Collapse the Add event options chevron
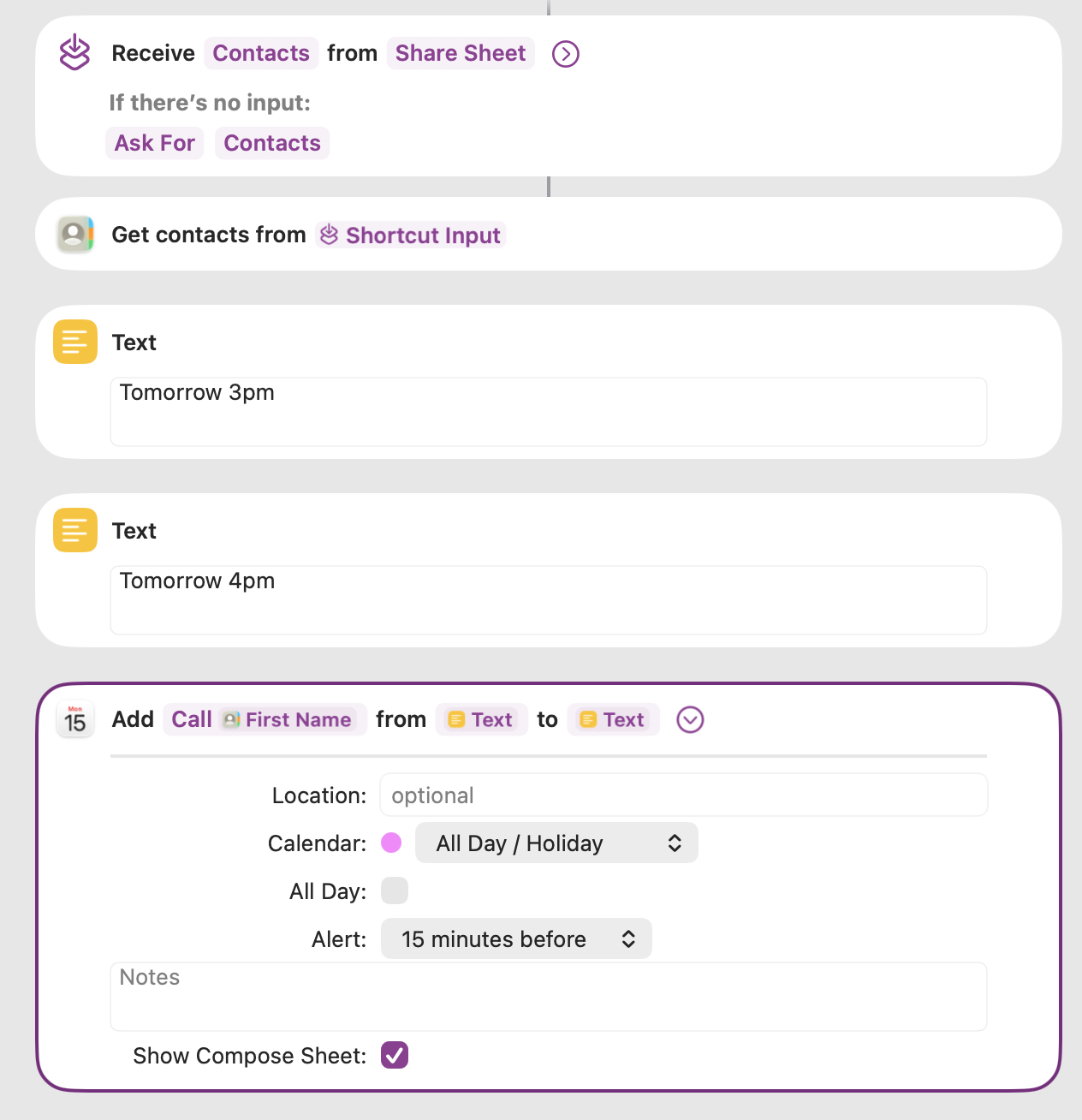Viewport: 1082px width, 1120px height. 690,719
